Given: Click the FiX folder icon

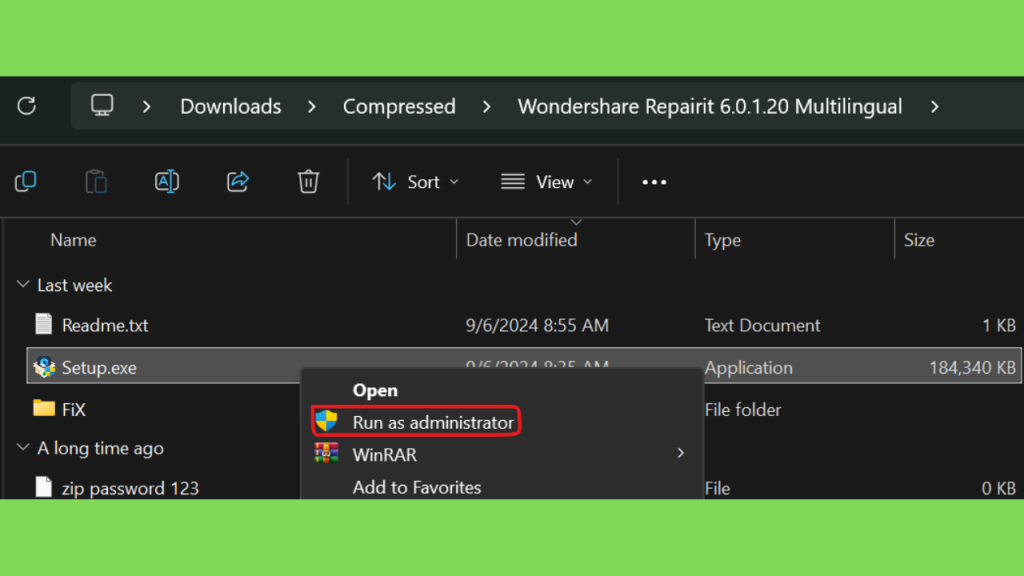Looking at the screenshot, I should 44,408.
